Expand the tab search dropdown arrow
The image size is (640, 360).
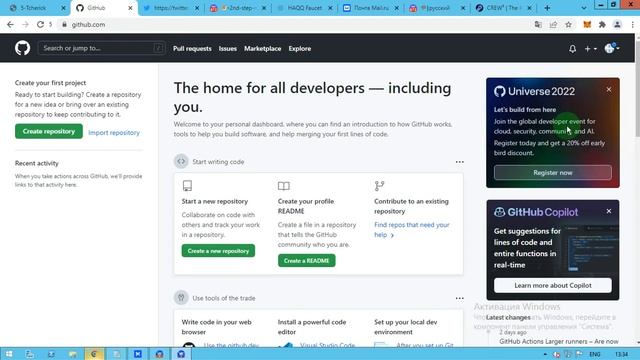coord(583,8)
